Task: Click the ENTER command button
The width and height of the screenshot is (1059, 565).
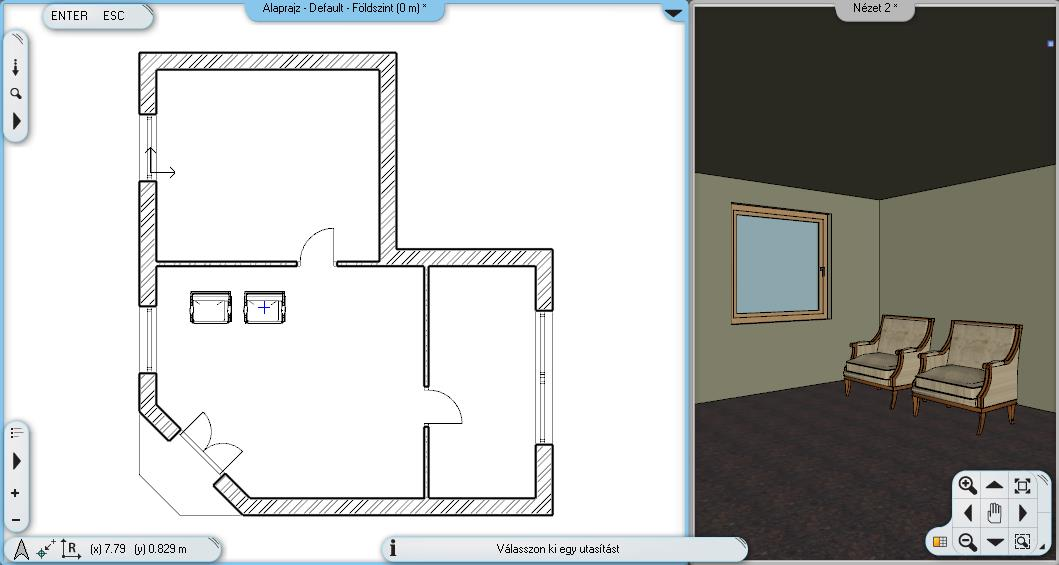Action: (70, 16)
